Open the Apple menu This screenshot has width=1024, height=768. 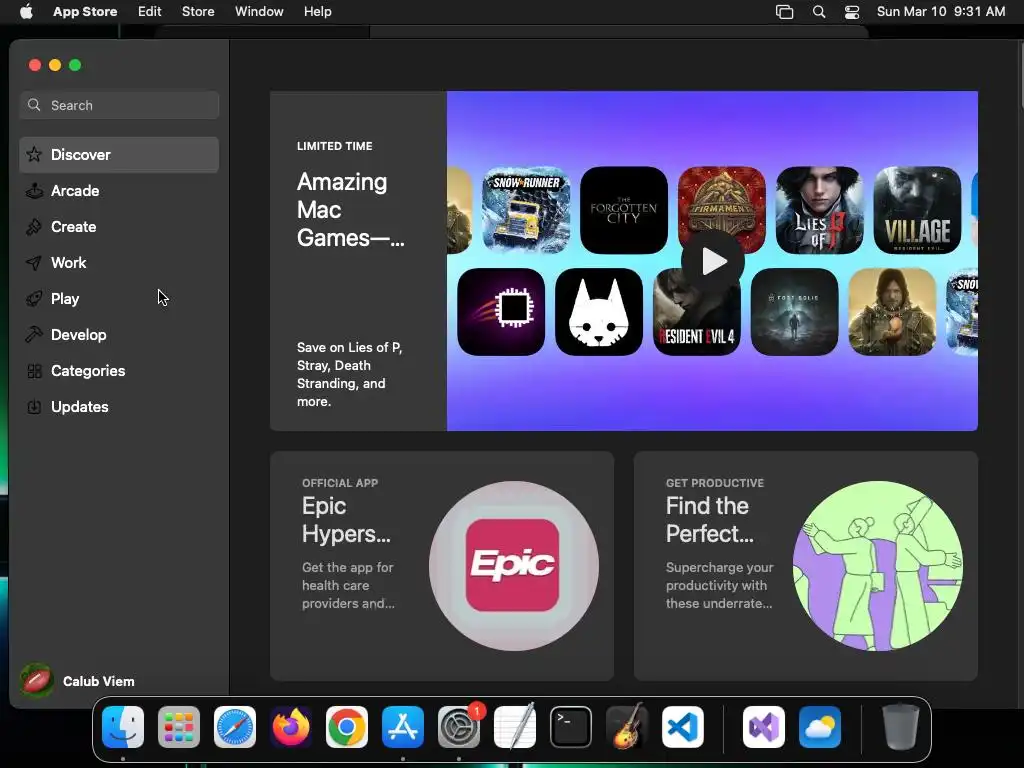click(x=26, y=12)
